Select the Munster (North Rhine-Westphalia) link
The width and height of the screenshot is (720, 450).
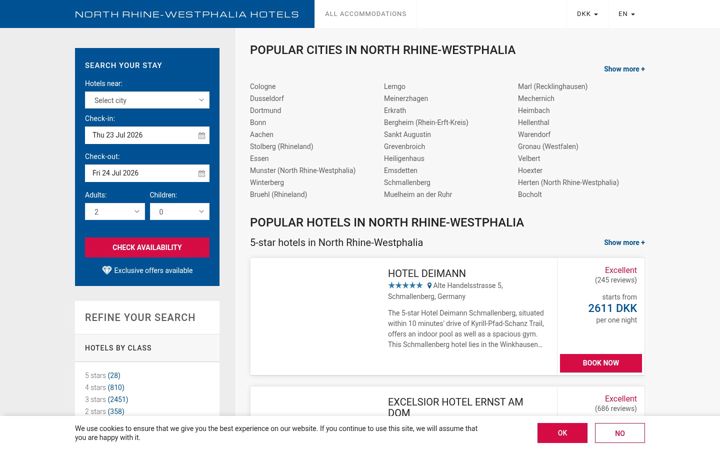click(303, 170)
